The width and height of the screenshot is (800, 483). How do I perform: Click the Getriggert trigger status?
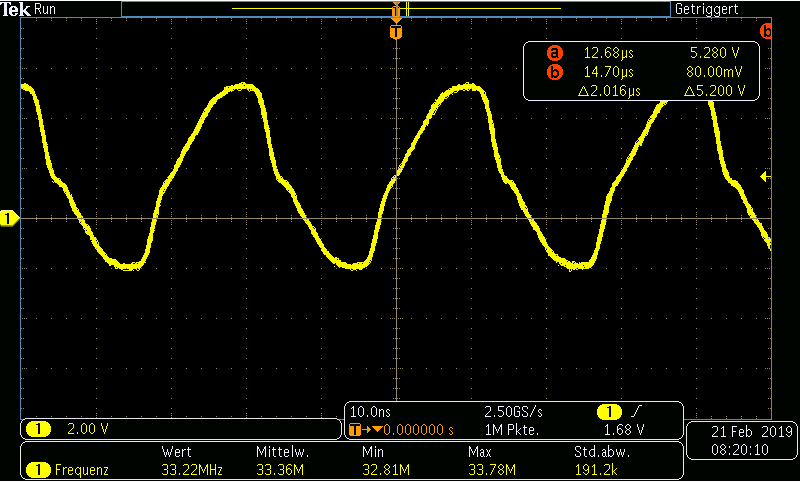point(706,9)
